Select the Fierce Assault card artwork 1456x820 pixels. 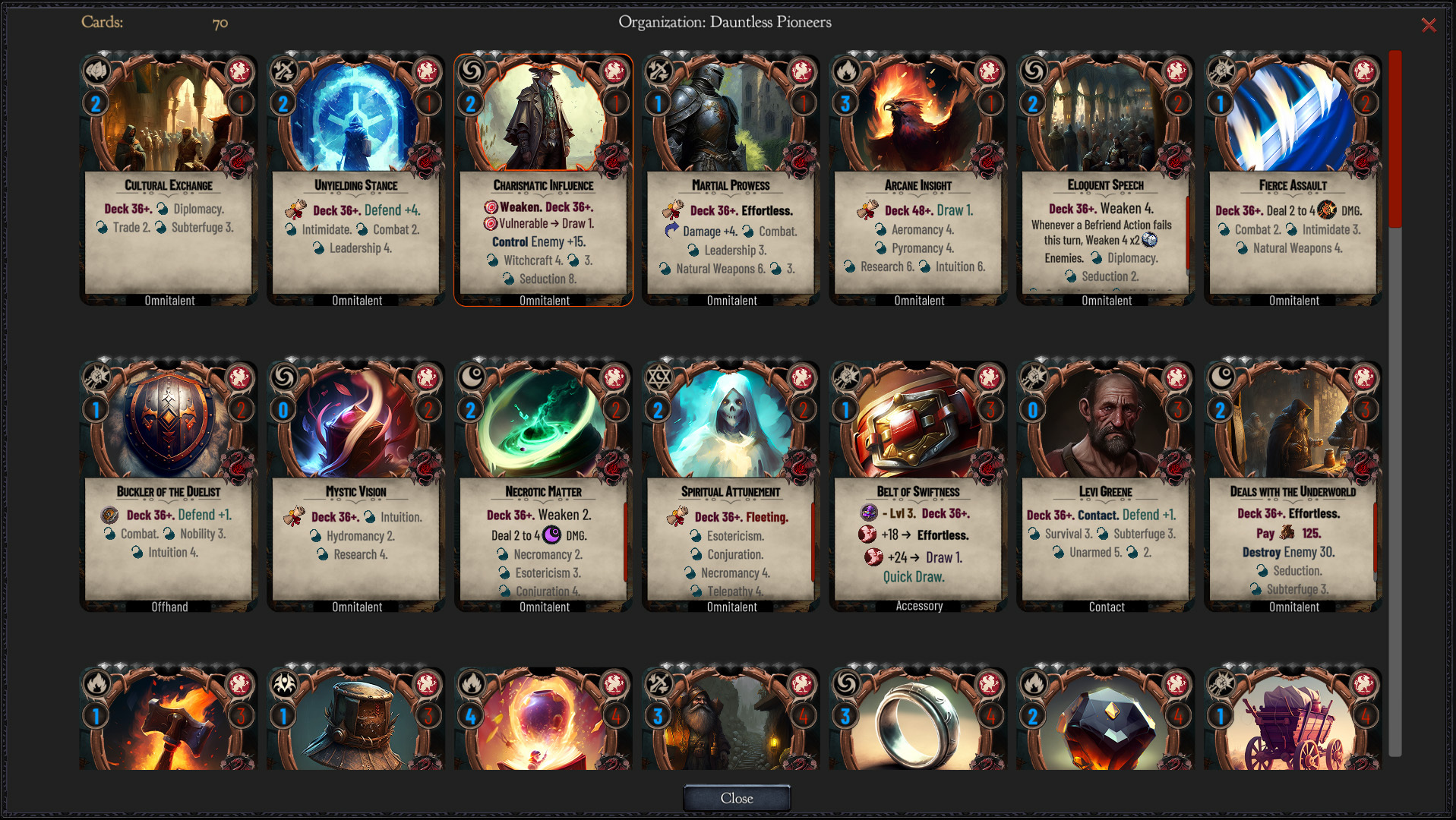(1293, 115)
